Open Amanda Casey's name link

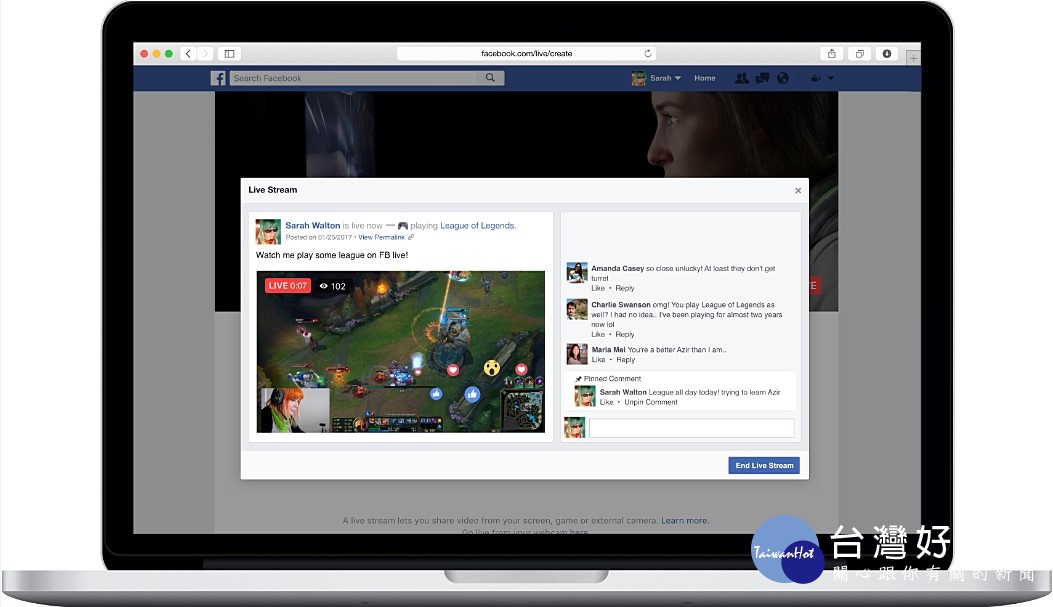[617, 269]
